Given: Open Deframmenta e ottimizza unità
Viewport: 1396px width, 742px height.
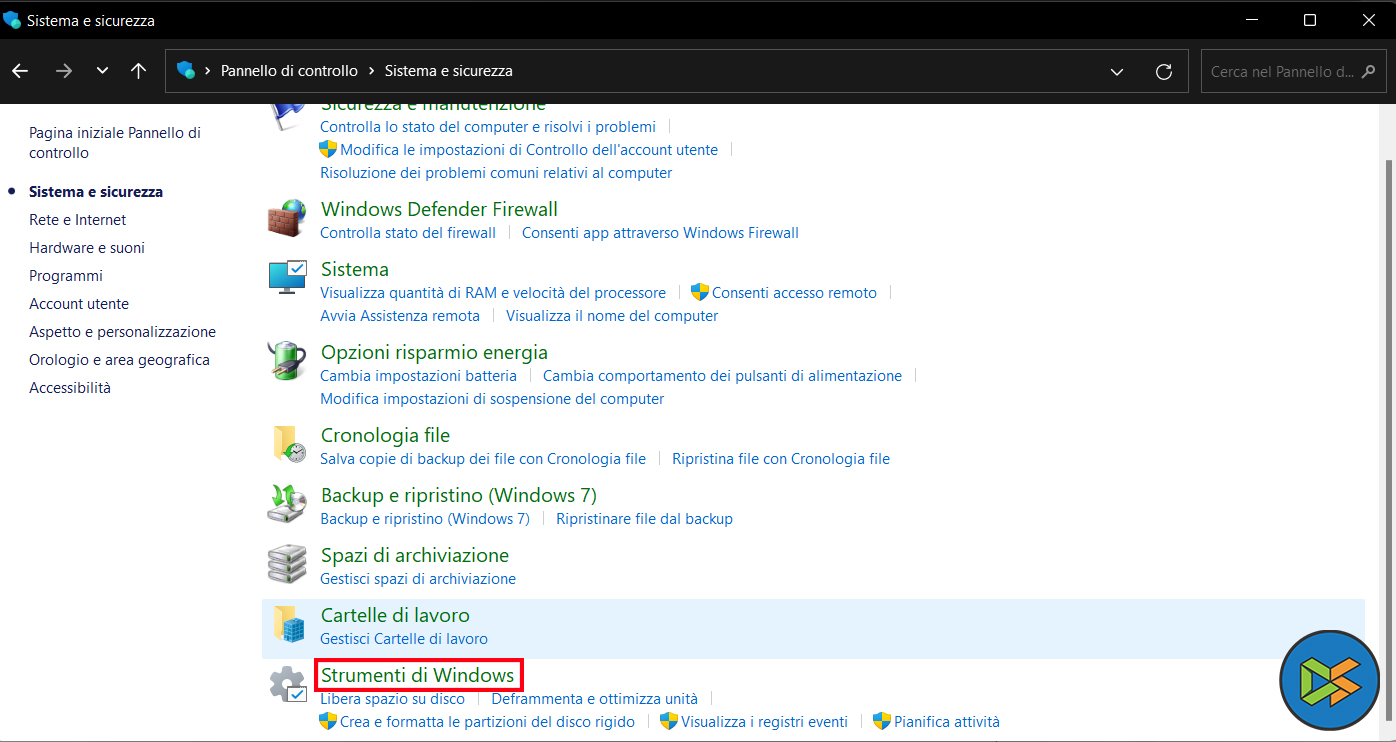Looking at the screenshot, I should (x=594, y=698).
